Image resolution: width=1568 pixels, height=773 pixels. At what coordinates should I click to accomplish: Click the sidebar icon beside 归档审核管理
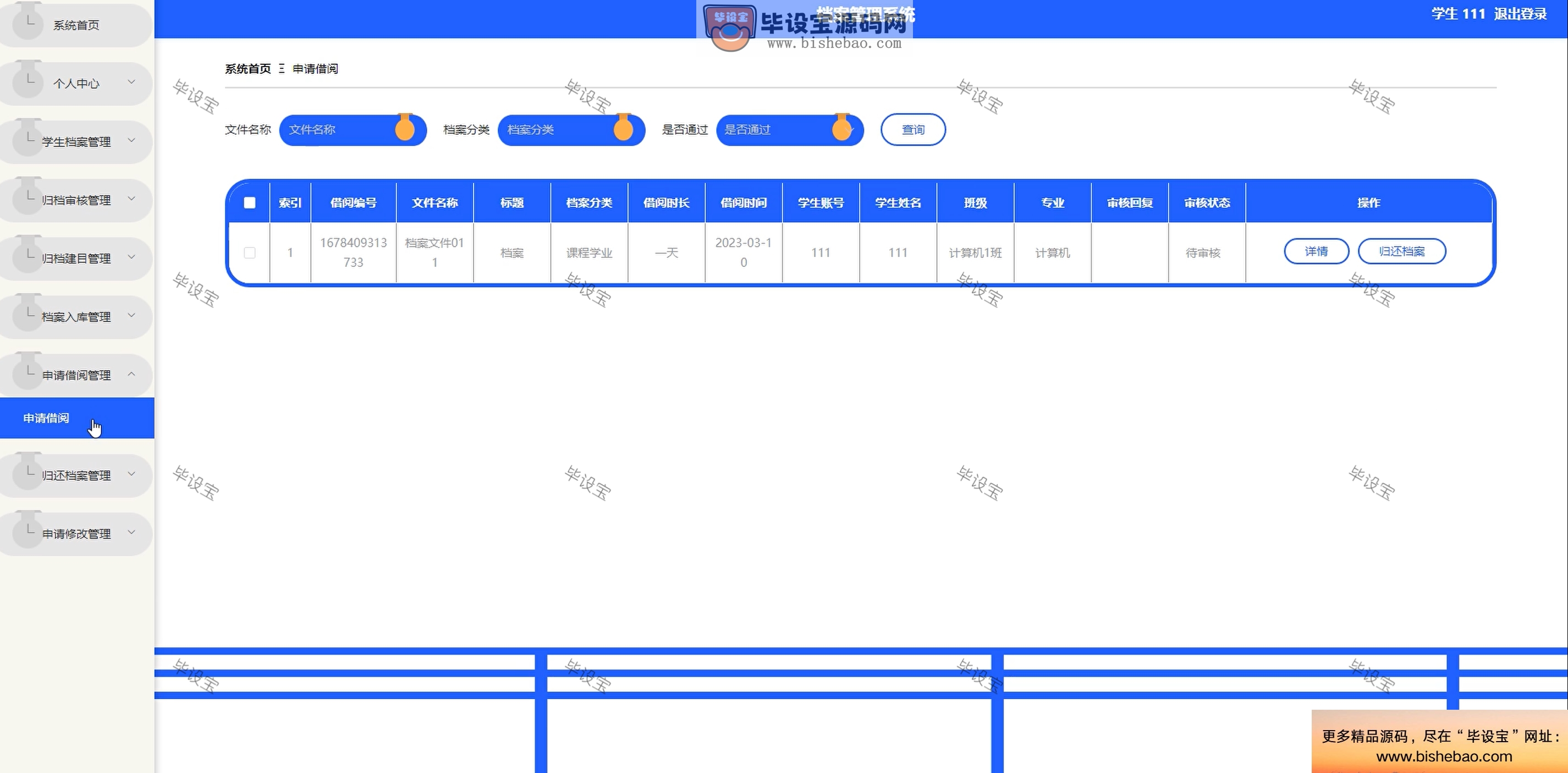[x=28, y=197]
